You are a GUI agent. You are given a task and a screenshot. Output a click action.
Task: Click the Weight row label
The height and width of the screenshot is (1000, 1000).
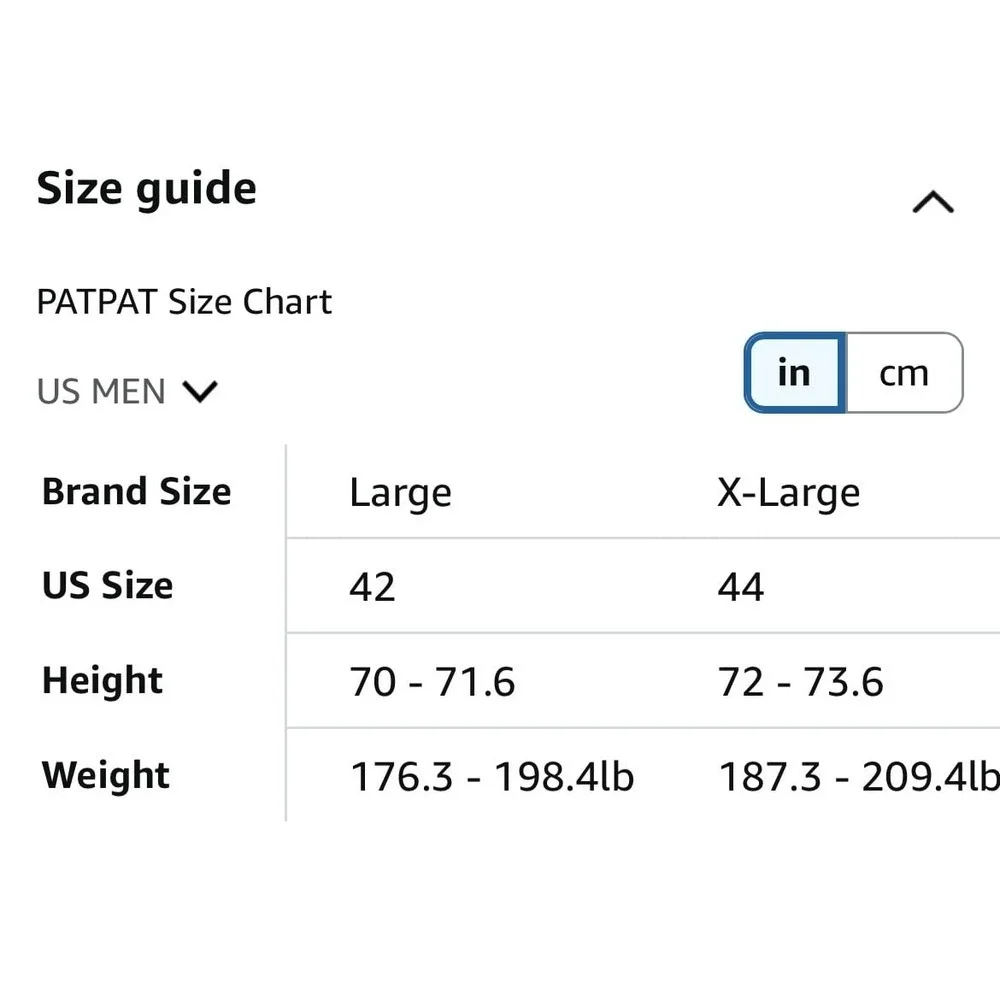105,775
